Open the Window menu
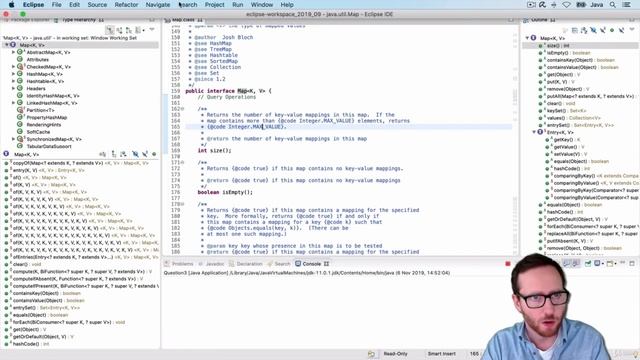 click(x=262, y=4)
